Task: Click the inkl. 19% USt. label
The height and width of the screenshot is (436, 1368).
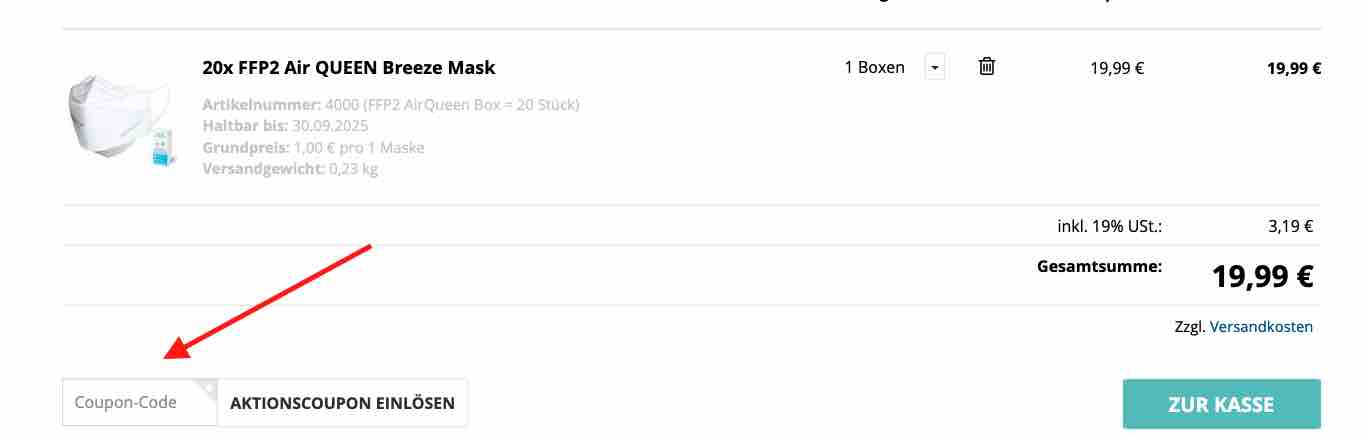Action: [1109, 226]
